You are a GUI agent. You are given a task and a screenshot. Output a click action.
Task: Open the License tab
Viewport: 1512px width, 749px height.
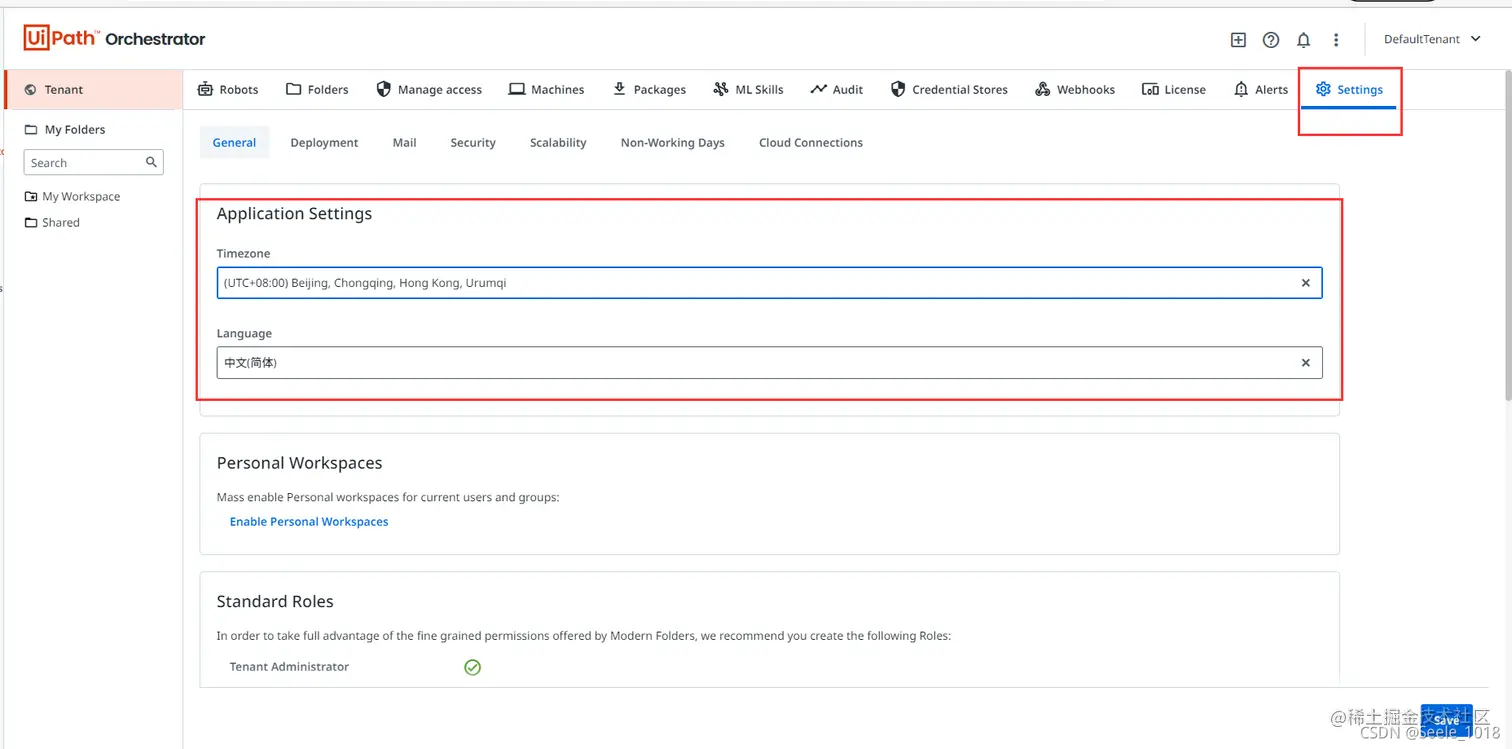[1174, 89]
